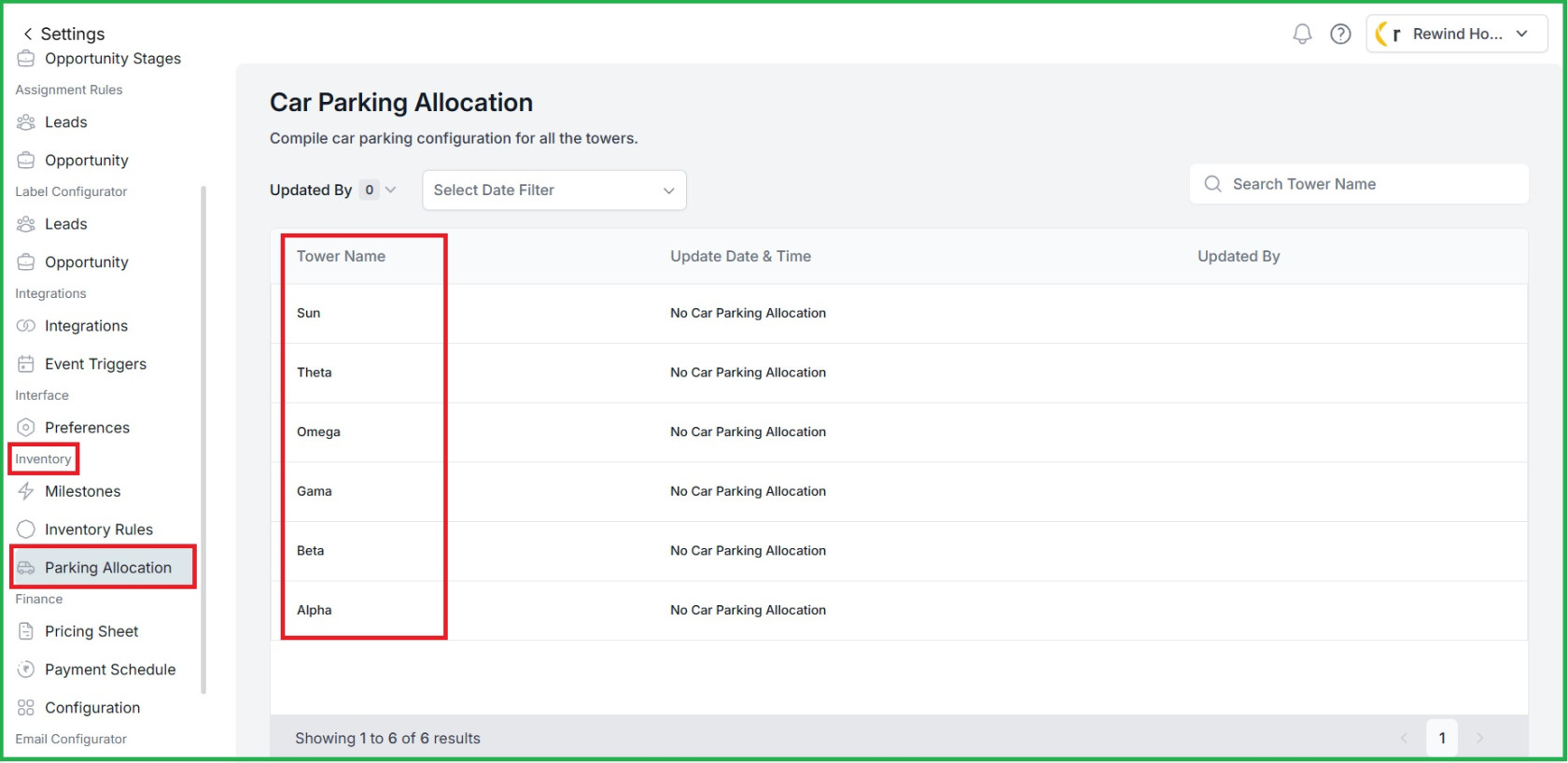Click the sidebar vertical scrollbar
Viewport: 1568px width, 763px height.
pos(203,439)
